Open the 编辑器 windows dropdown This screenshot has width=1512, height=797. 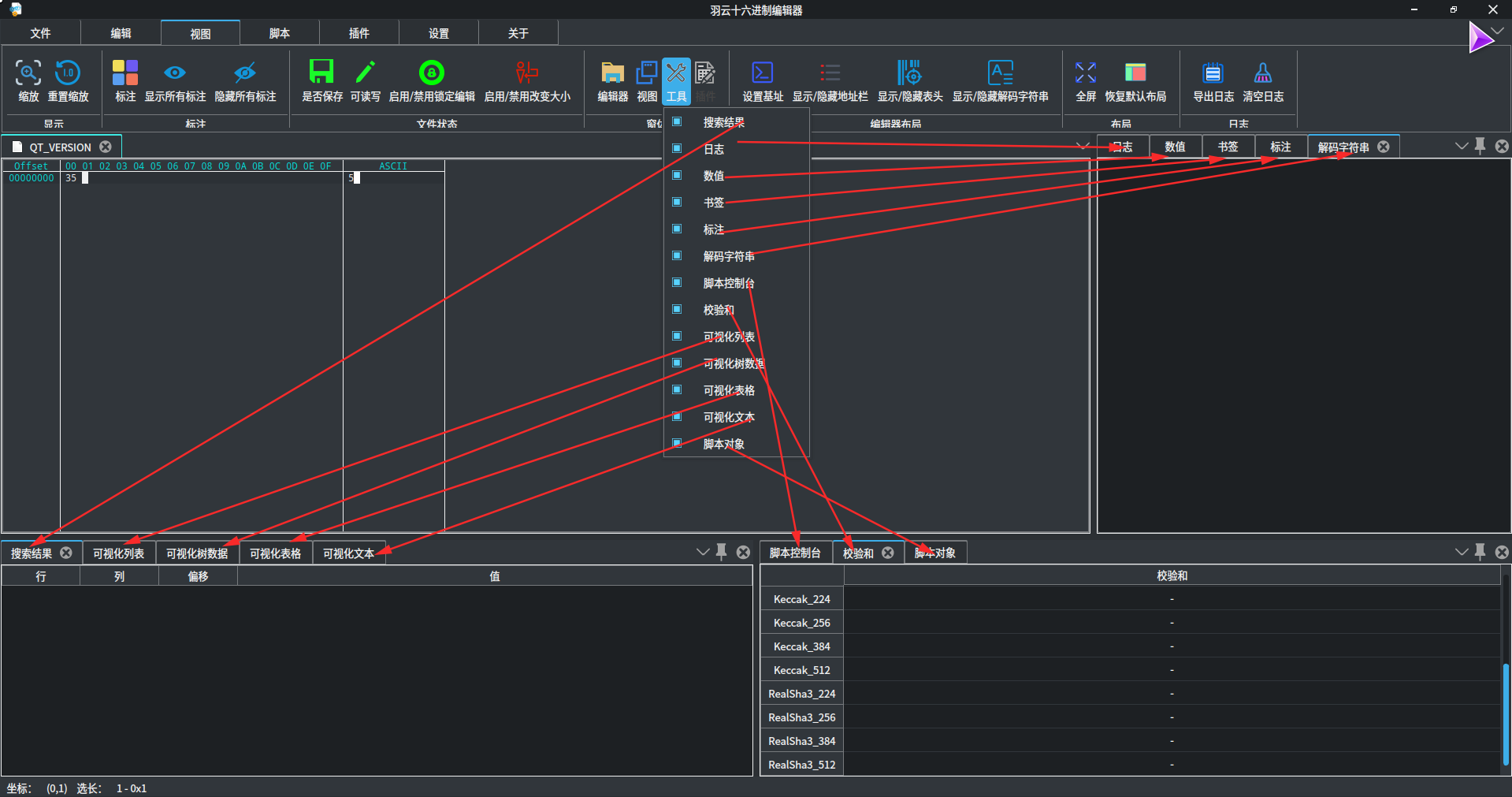[x=612, y=80]
